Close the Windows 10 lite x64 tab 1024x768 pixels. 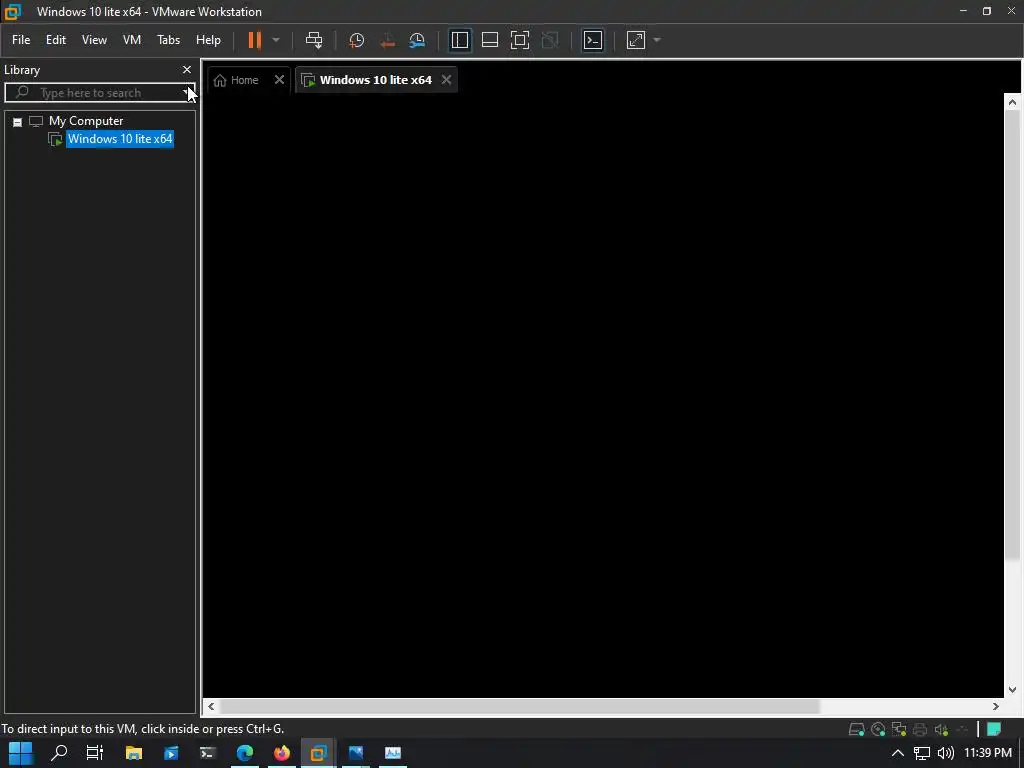pos(446,80)
